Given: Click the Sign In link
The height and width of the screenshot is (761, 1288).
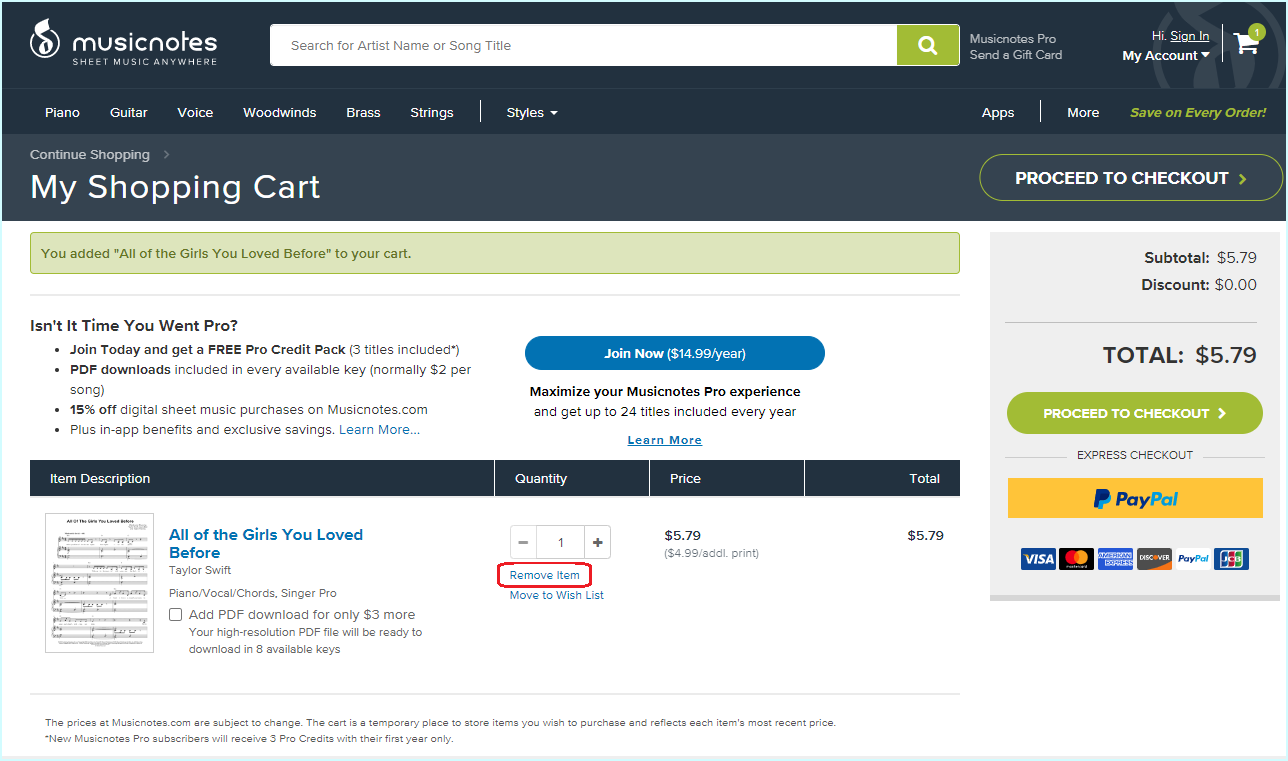Looking at the screenshot, I should click(x=1189, y=36).
